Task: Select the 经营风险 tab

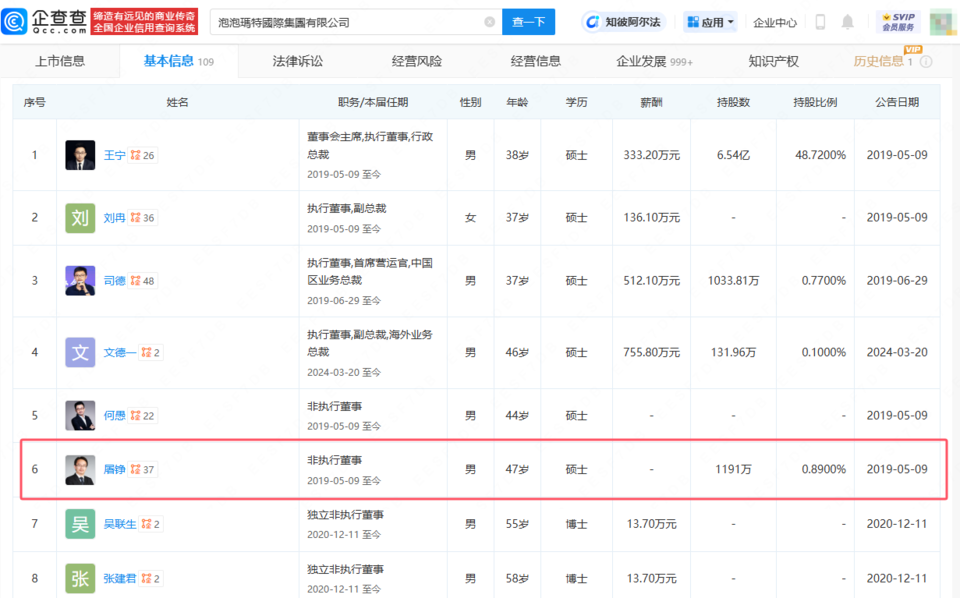Action: 417,62
